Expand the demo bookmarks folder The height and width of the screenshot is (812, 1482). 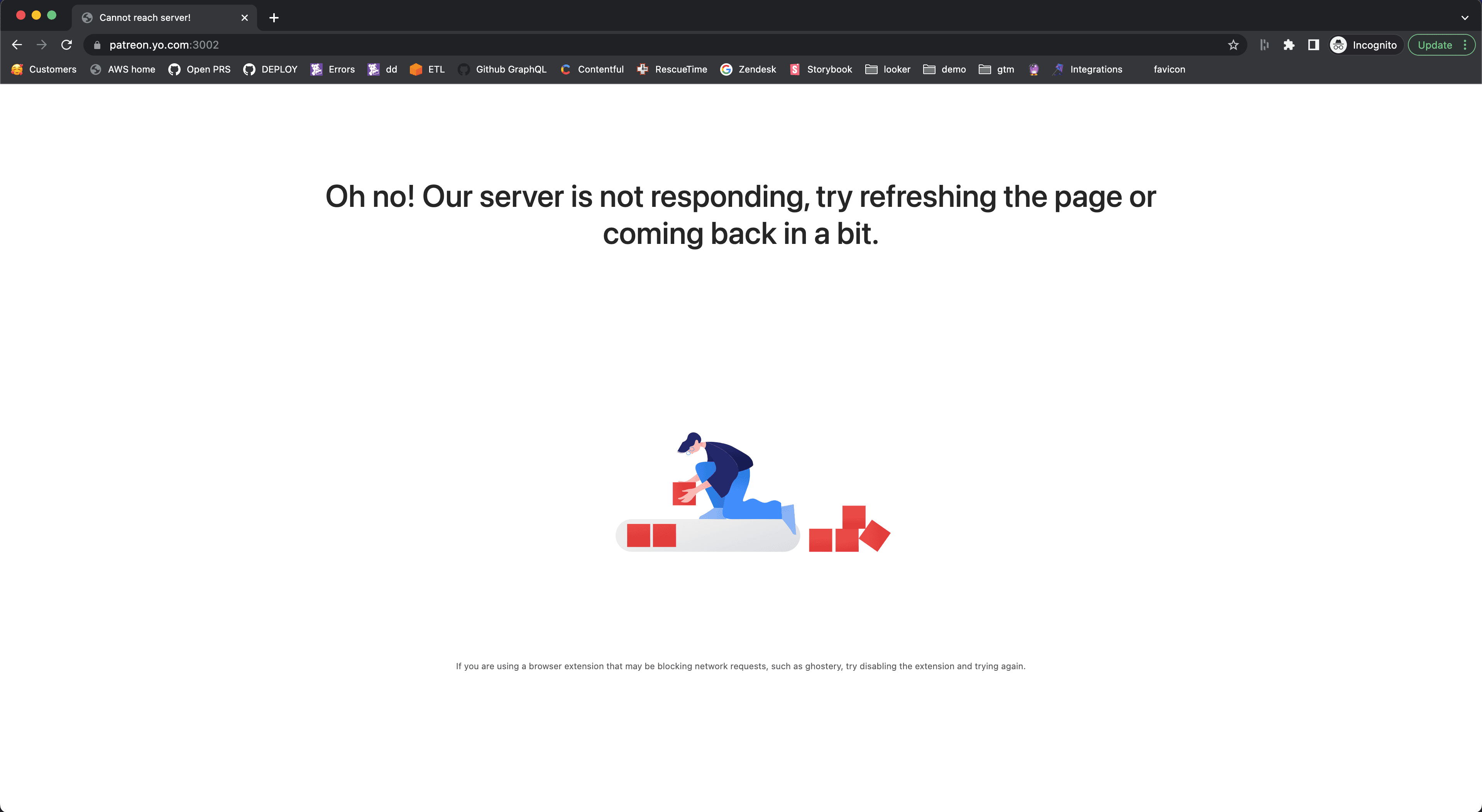[945, 69]
